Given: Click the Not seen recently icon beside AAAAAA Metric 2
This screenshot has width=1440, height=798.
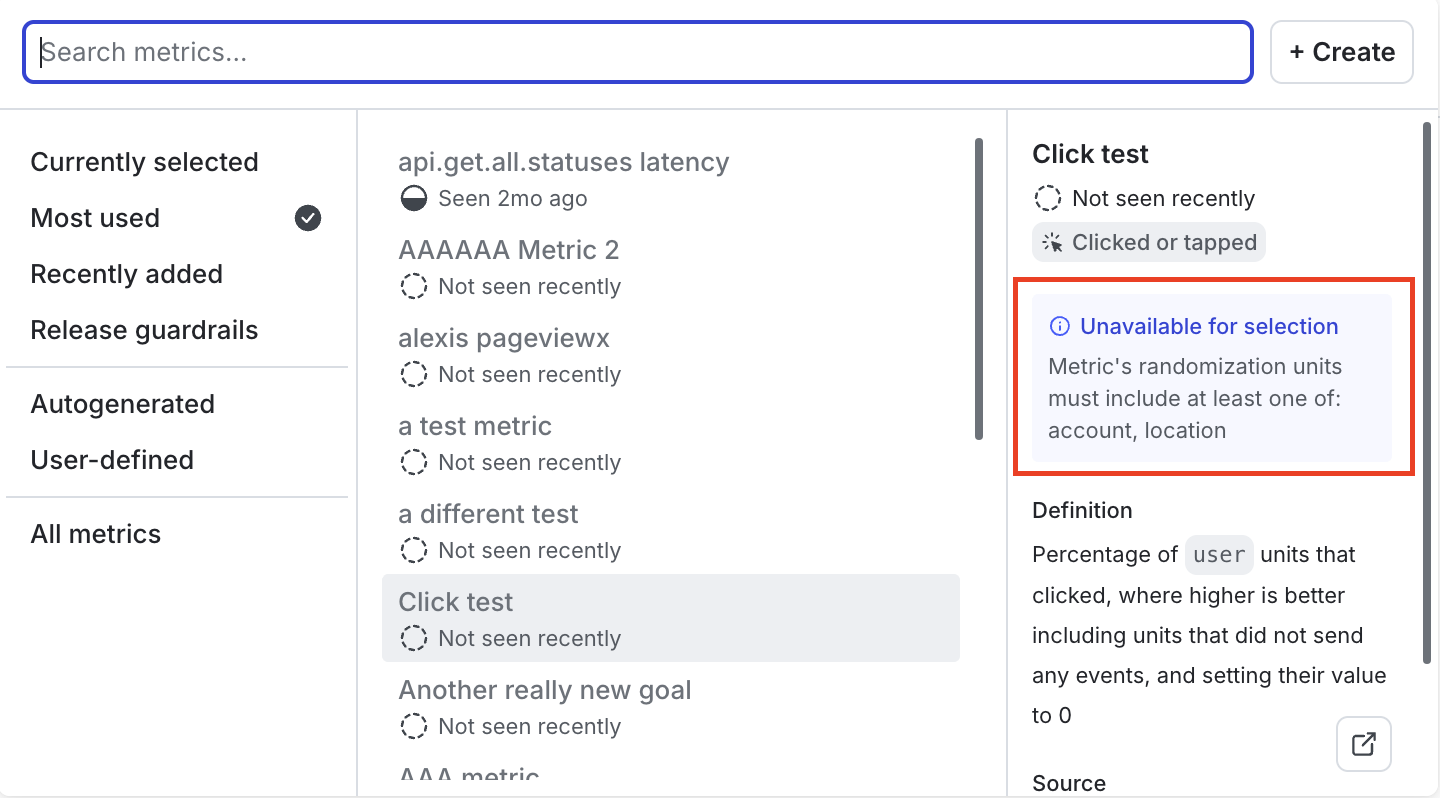Looking at the screenshot, I should (414, 286).
